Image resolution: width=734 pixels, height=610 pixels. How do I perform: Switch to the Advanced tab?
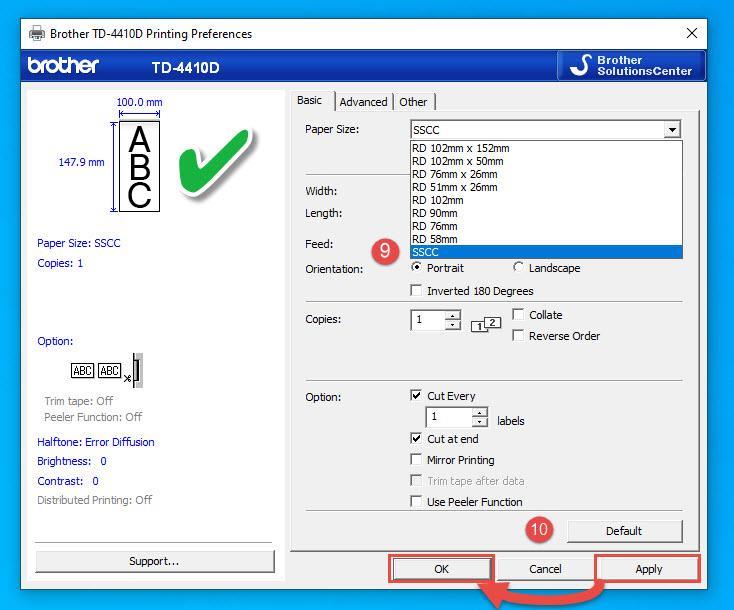[363, 102]
